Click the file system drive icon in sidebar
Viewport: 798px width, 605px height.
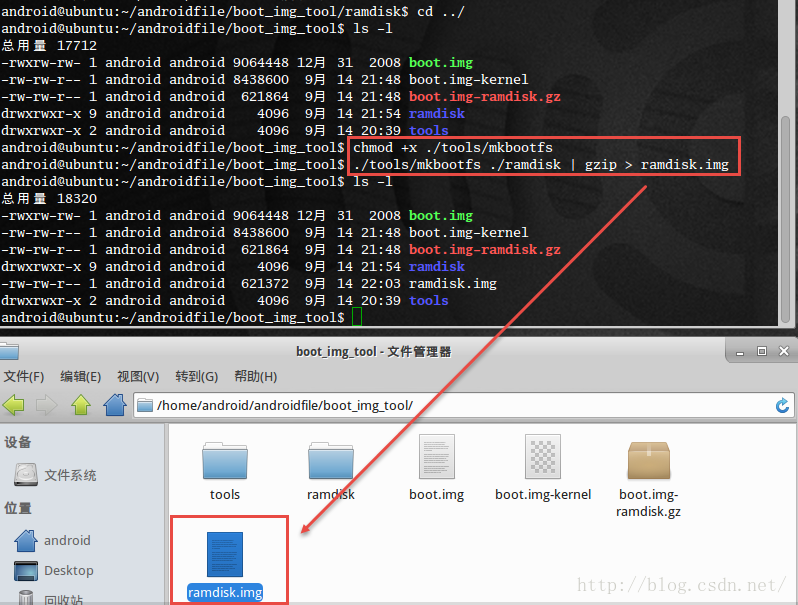pos(26,475)
